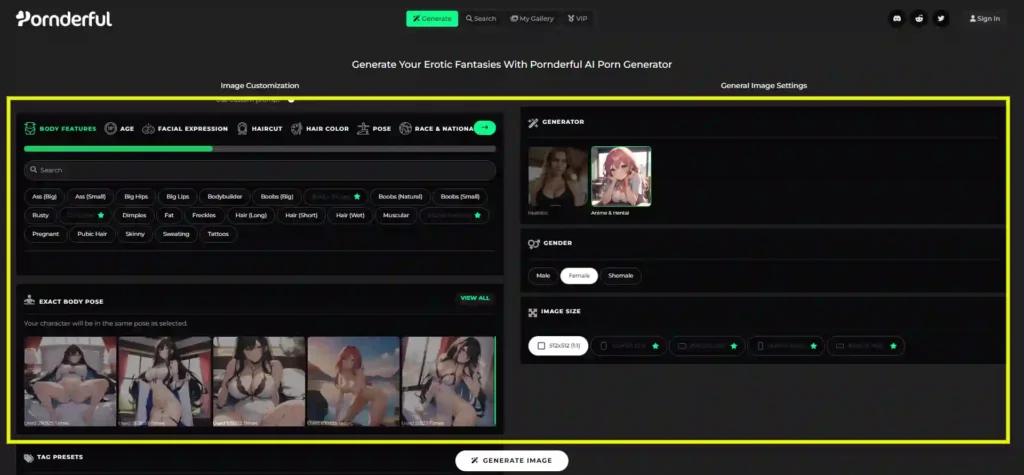Toggle the Big Lips tag
The height and width of the screenshot is (475, 1024).
tap(177, 196)
